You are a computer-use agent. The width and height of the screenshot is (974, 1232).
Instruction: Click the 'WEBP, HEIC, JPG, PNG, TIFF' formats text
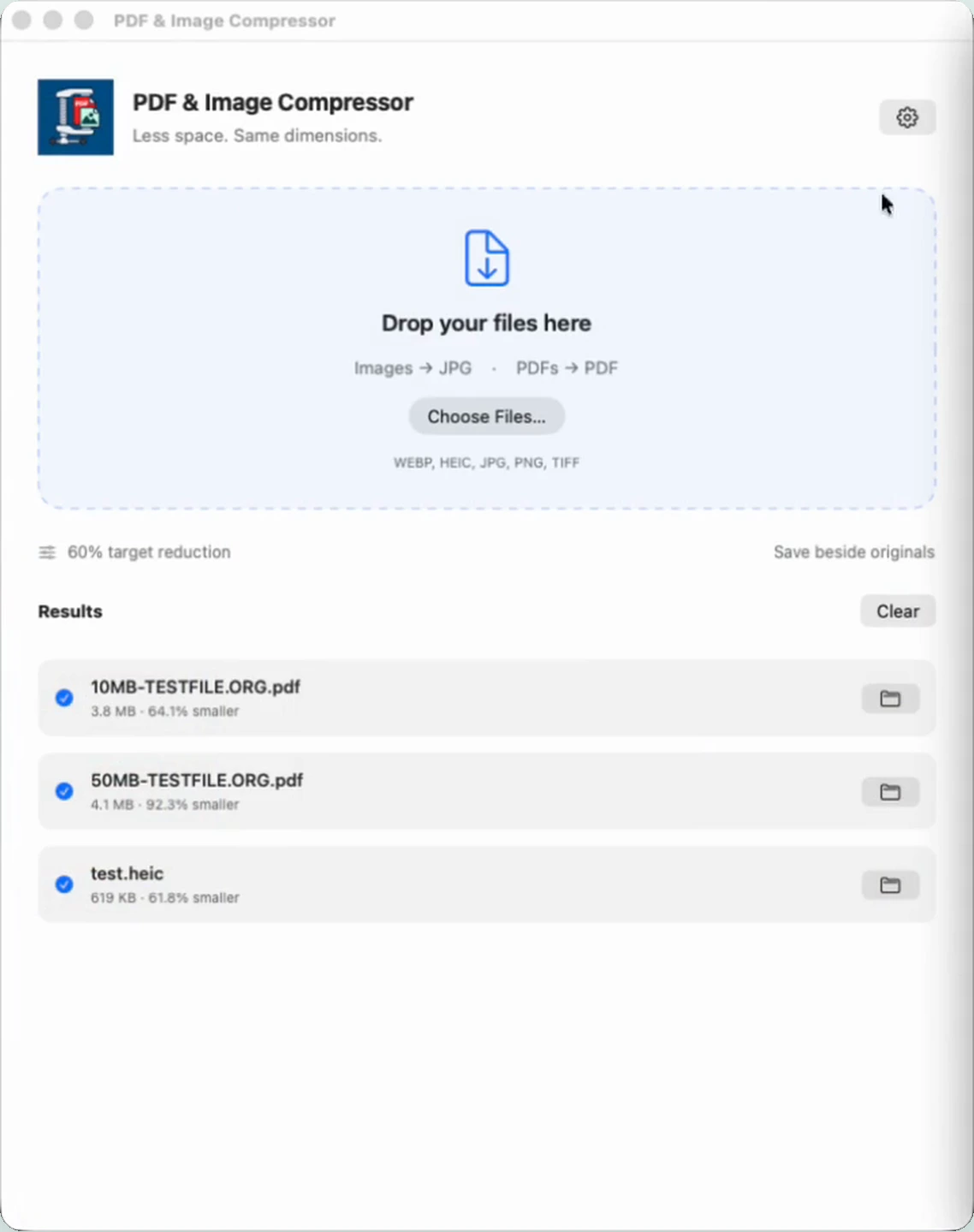click(486, 462)
